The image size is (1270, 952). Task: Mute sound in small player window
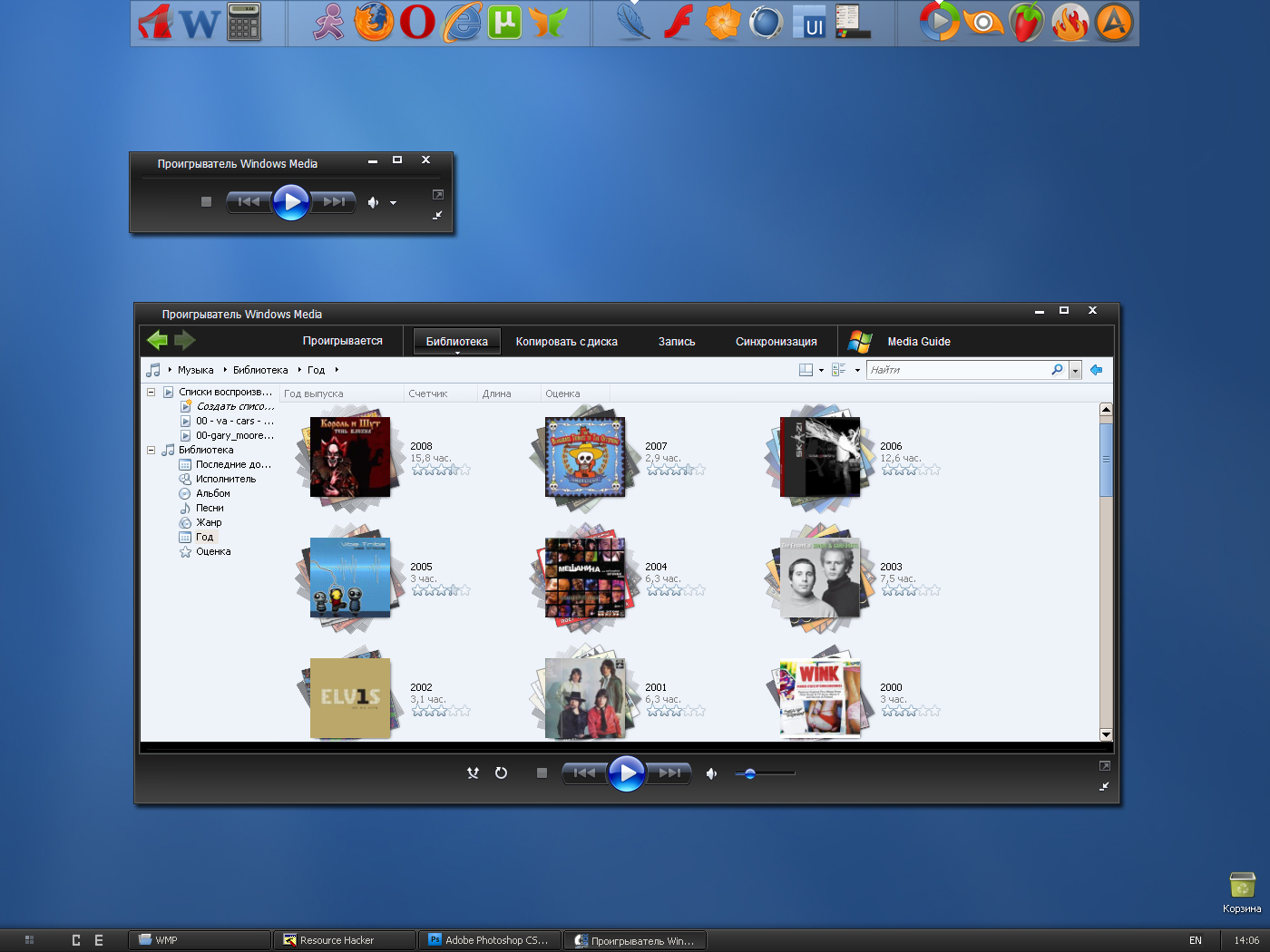click(373, 202)
